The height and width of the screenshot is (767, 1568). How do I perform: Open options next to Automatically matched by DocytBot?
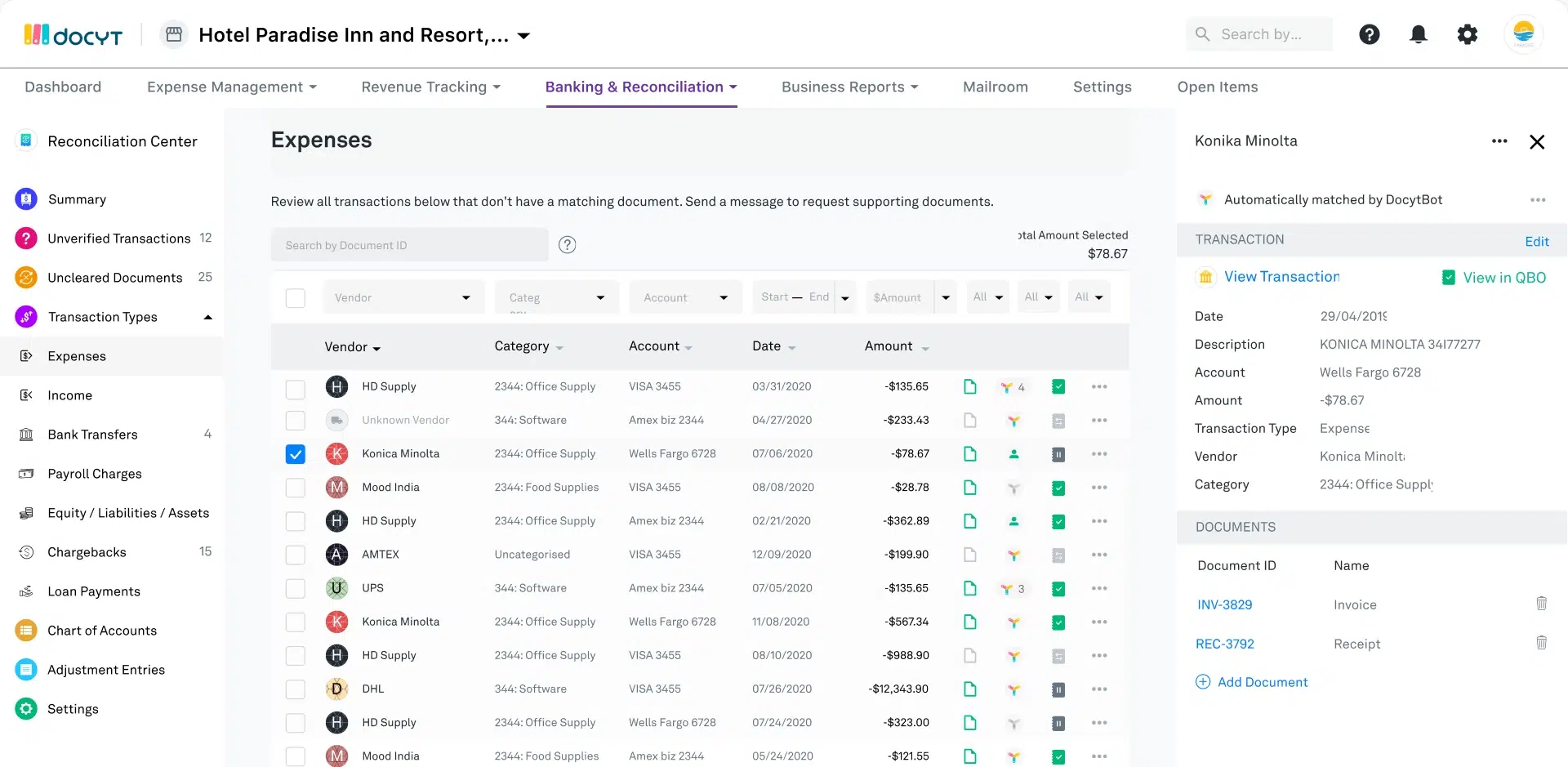pyautogui.click(x=1538, y=200)
